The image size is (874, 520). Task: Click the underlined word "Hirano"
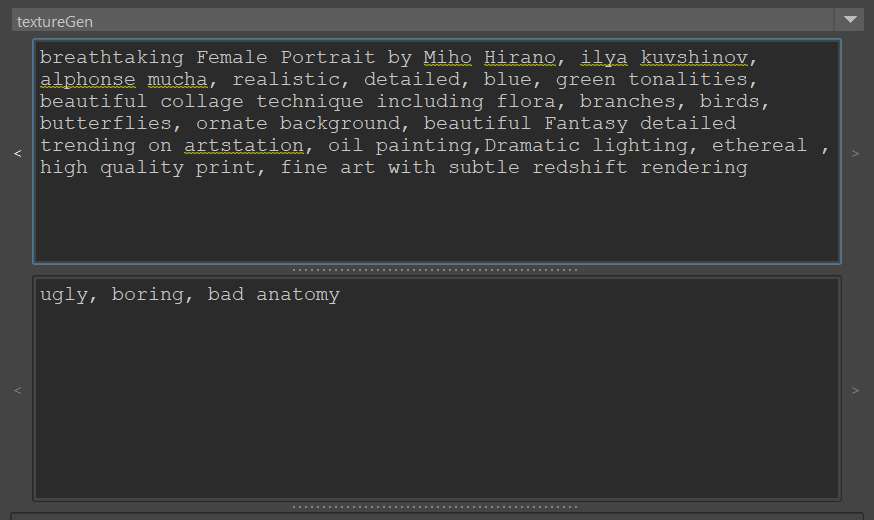519,57
